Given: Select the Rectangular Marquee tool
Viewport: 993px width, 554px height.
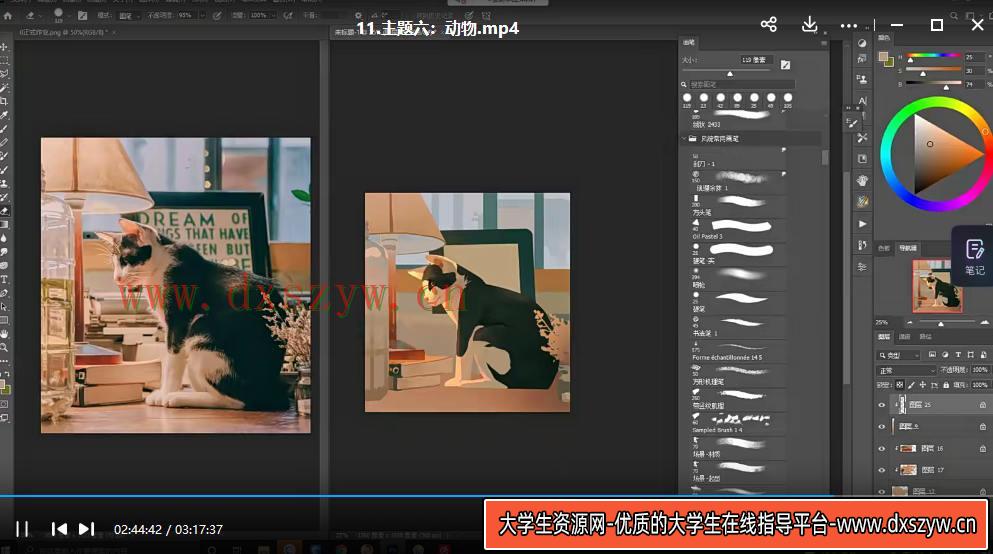Looking at the screenshot, I should 4,60.
